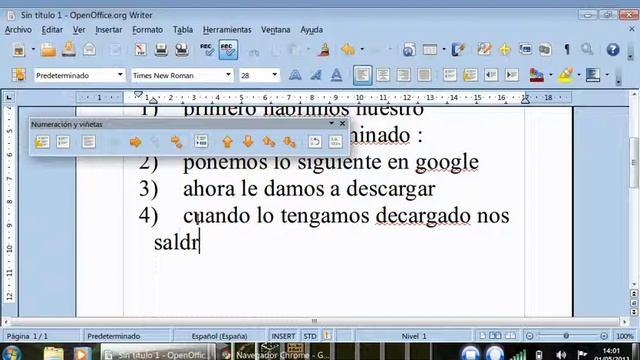Click the 100% zoom value

tap(624, 336)
